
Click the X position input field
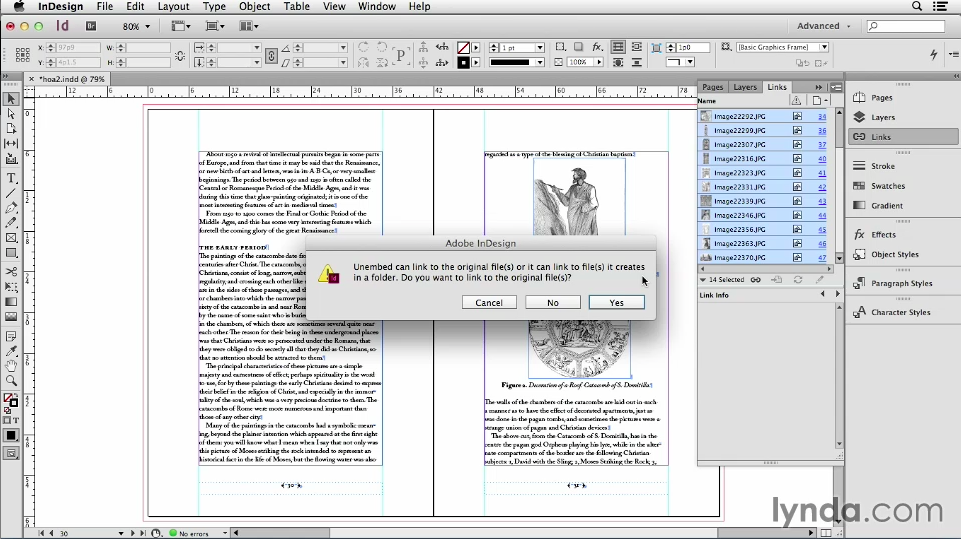(78, 47)
